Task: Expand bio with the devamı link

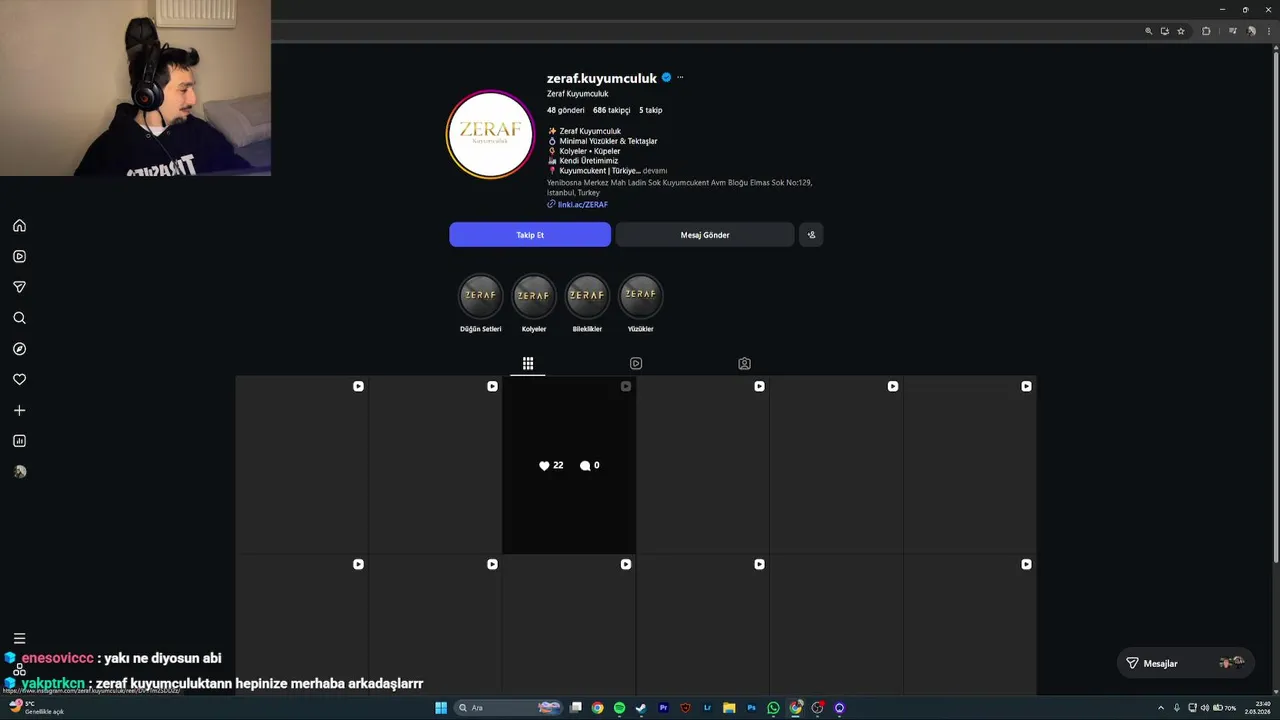Action: pos(655,171)
